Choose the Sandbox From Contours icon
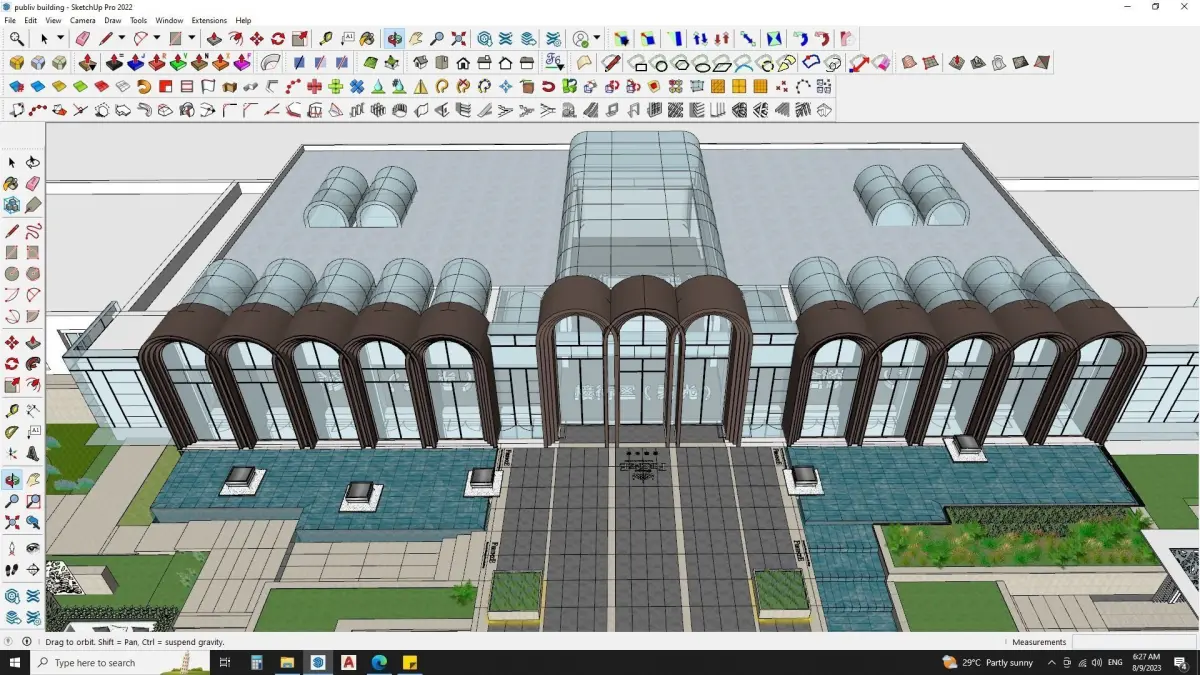 [x=909, y=62]
